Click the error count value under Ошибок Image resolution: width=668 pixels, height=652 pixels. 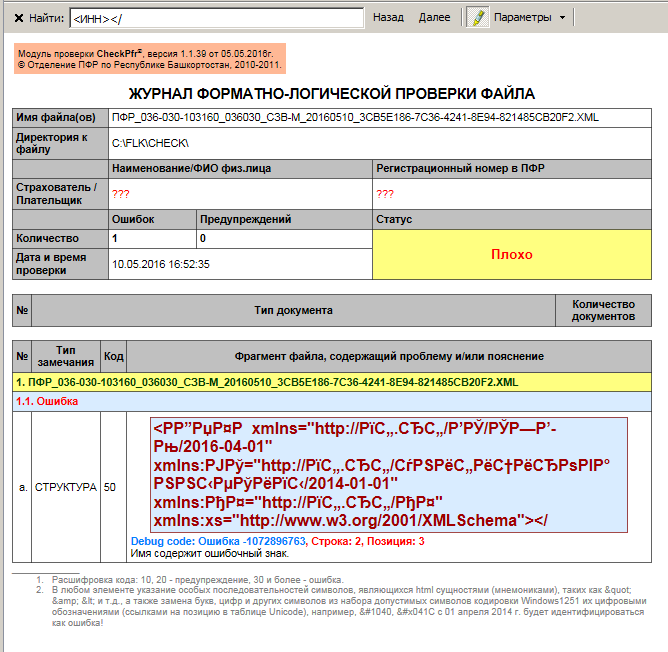[x=115, y=239]
